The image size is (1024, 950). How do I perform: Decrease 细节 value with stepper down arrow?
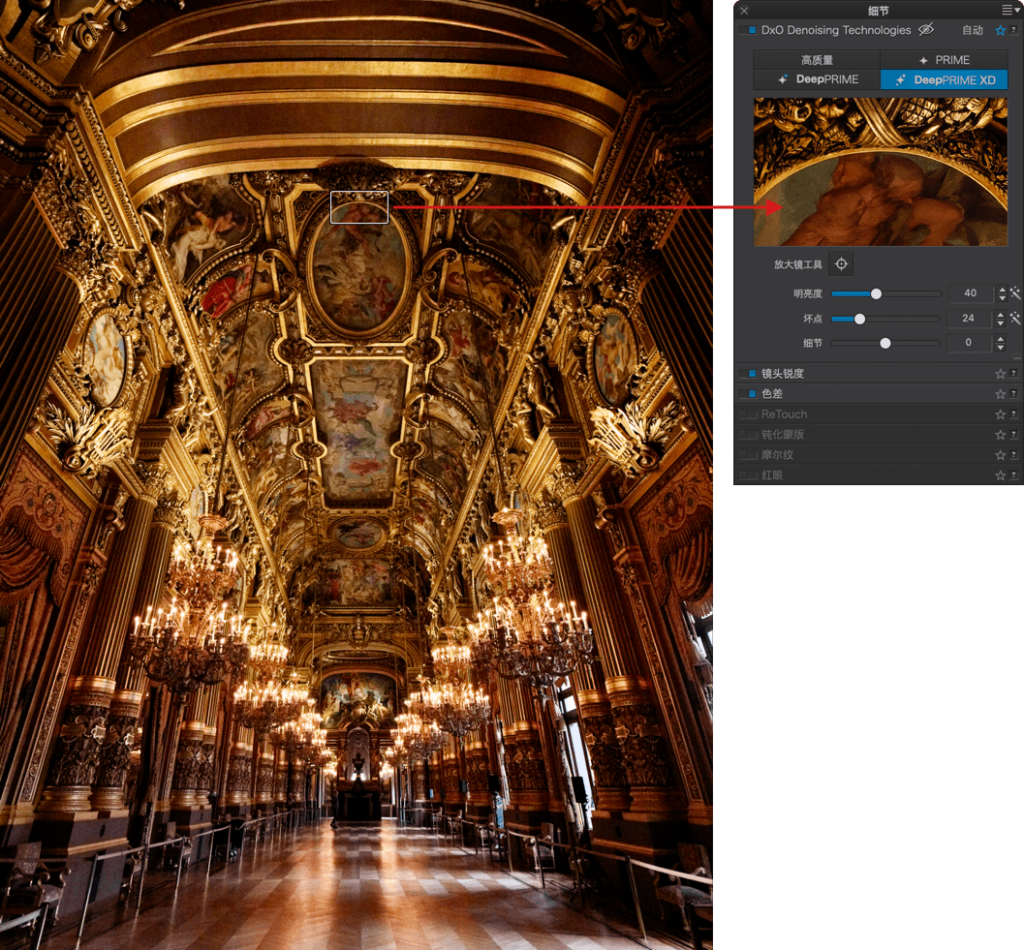pyautogui.click(x=1000, y=347)
